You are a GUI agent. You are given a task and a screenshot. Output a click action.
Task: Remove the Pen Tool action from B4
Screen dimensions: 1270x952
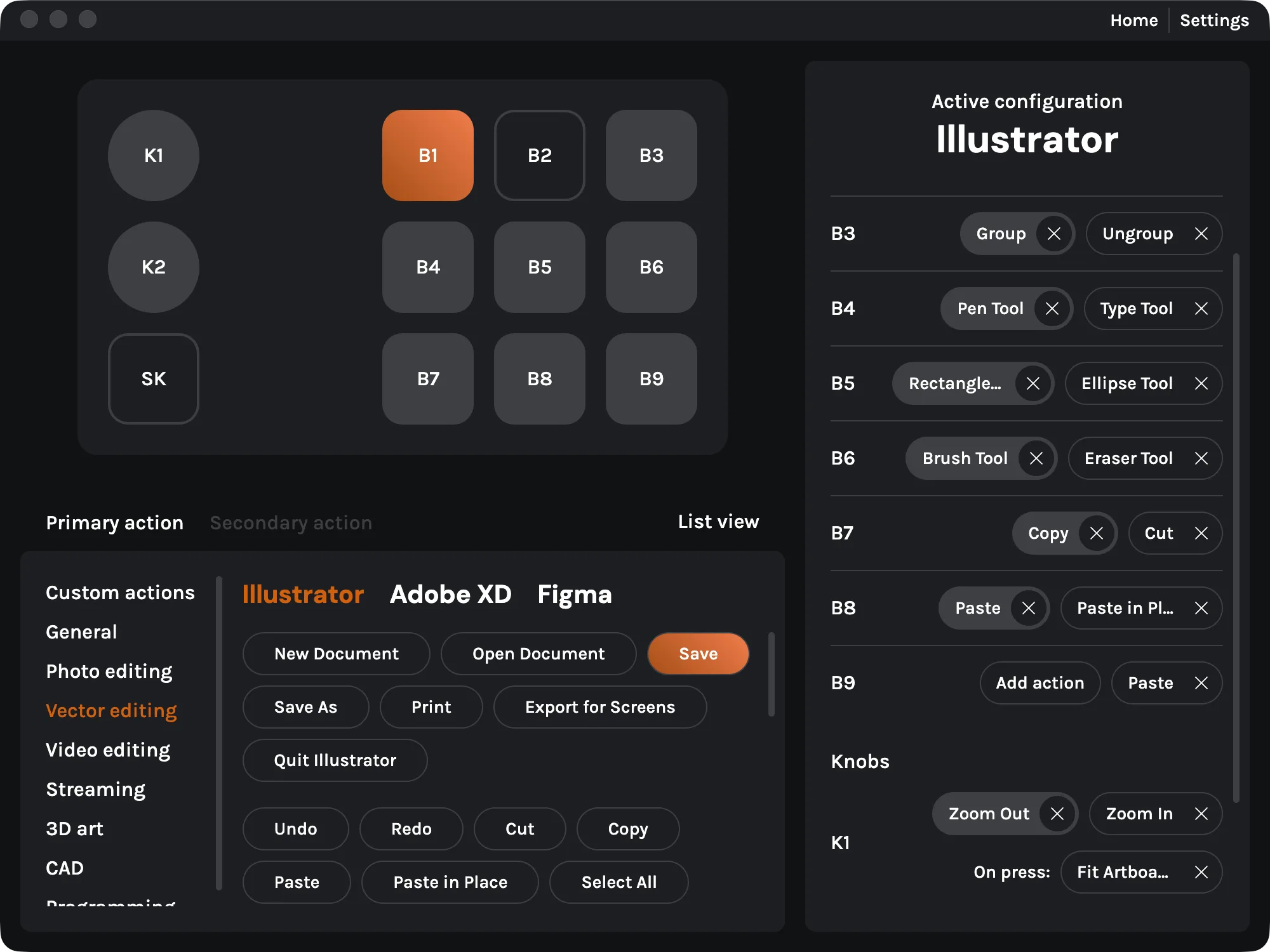[1052, 308]
